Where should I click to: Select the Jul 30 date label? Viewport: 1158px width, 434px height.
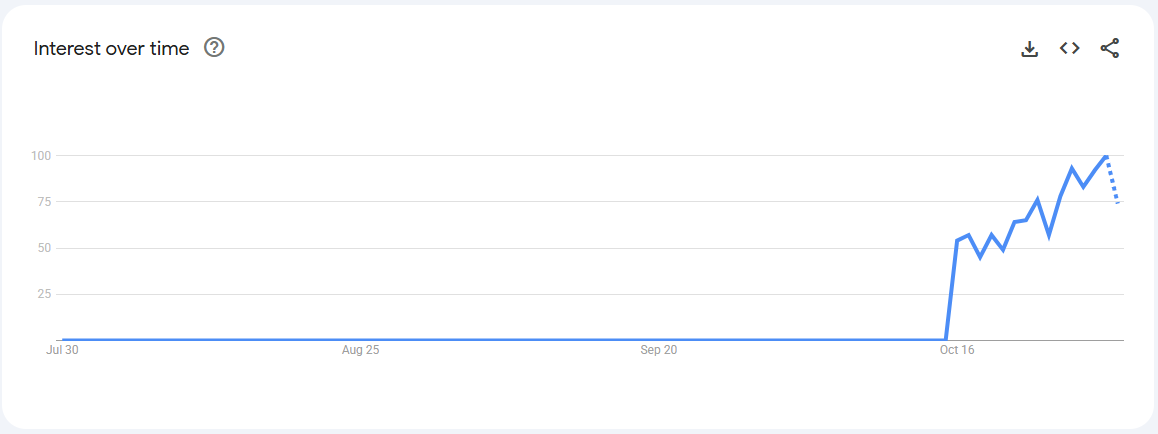[x=62, y=350]
